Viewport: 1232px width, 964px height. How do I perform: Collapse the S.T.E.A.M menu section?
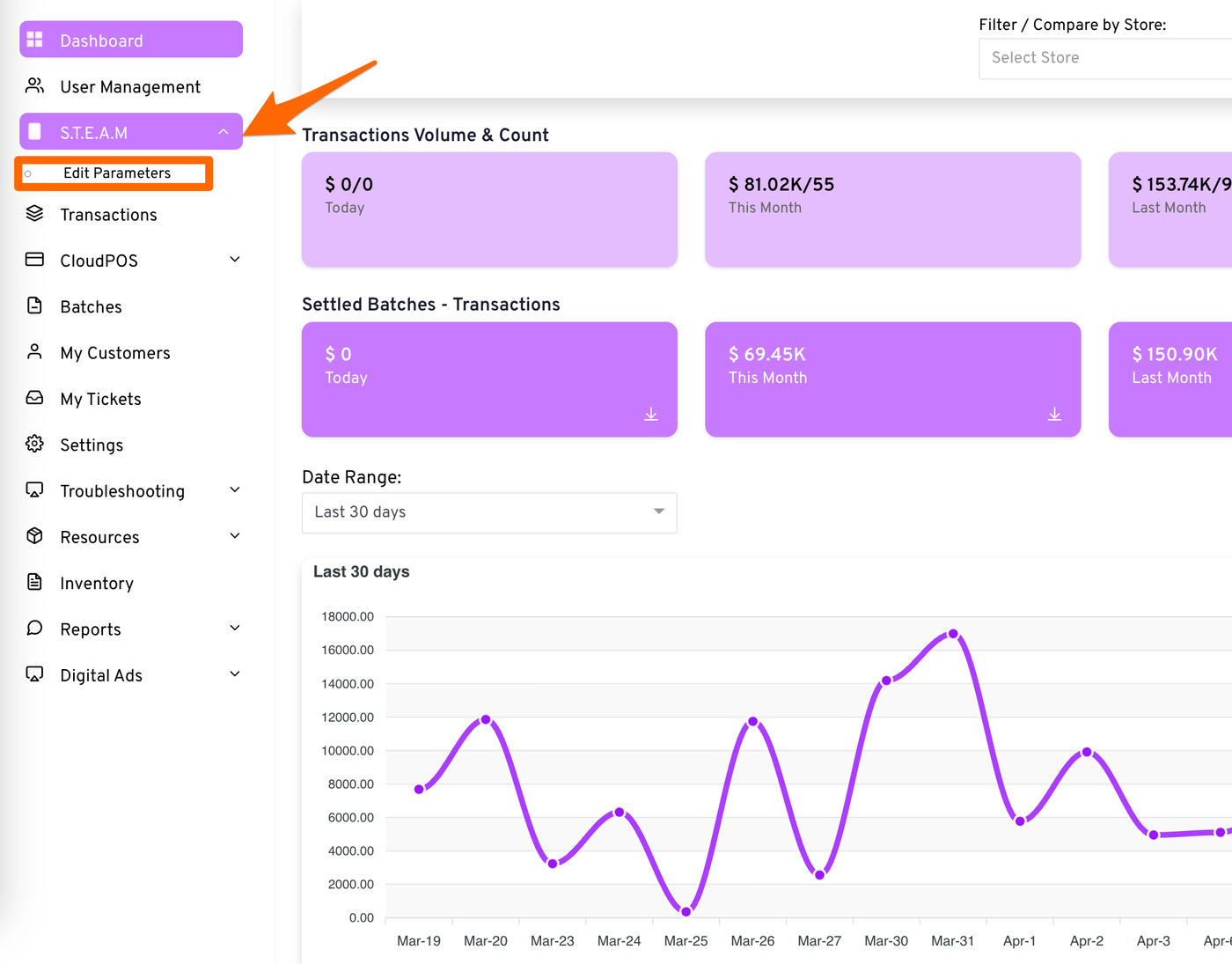pyautogui.click(x=224, y=132)
